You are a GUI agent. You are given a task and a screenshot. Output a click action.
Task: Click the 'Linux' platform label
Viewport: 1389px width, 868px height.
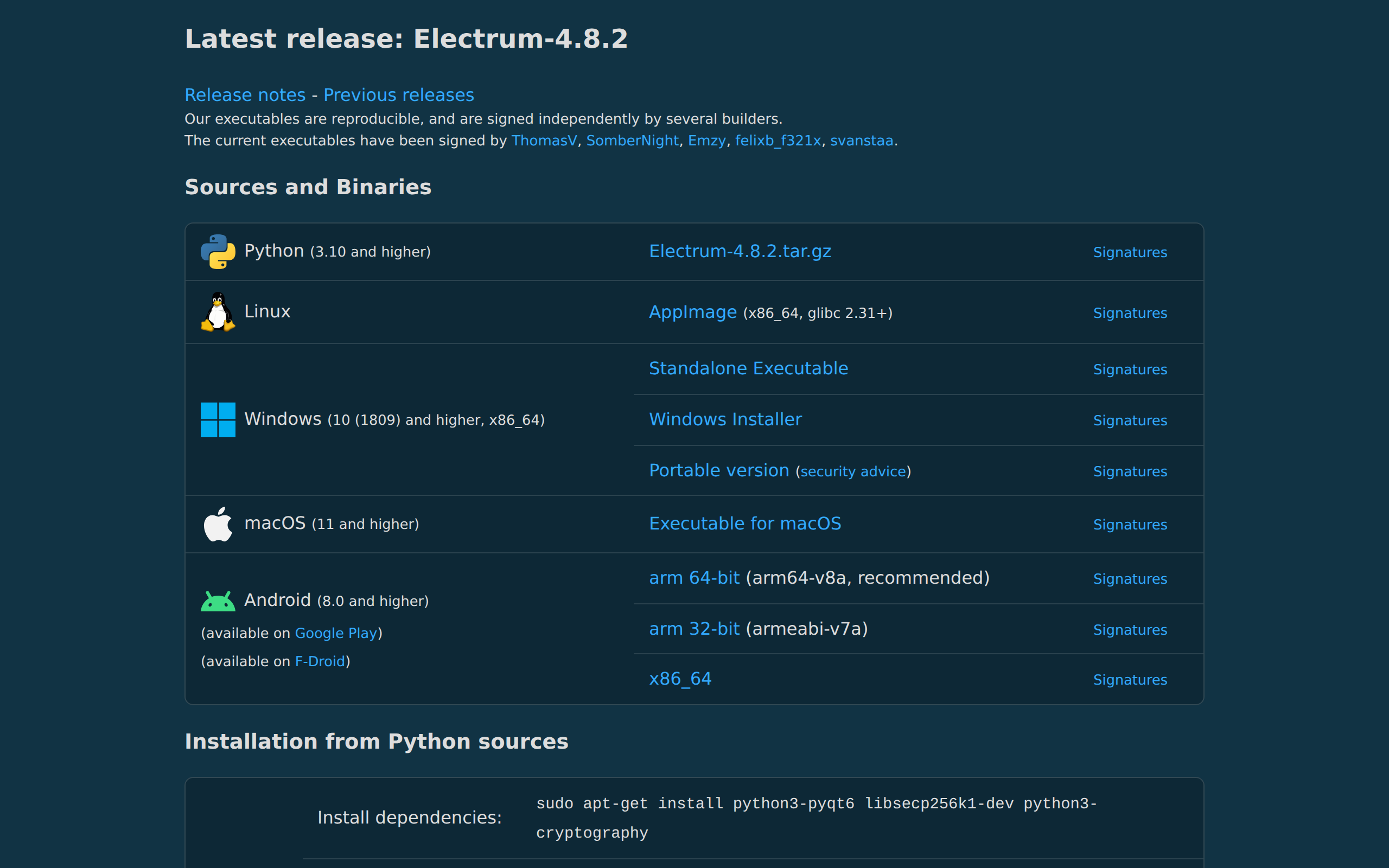tap(267, 312)
